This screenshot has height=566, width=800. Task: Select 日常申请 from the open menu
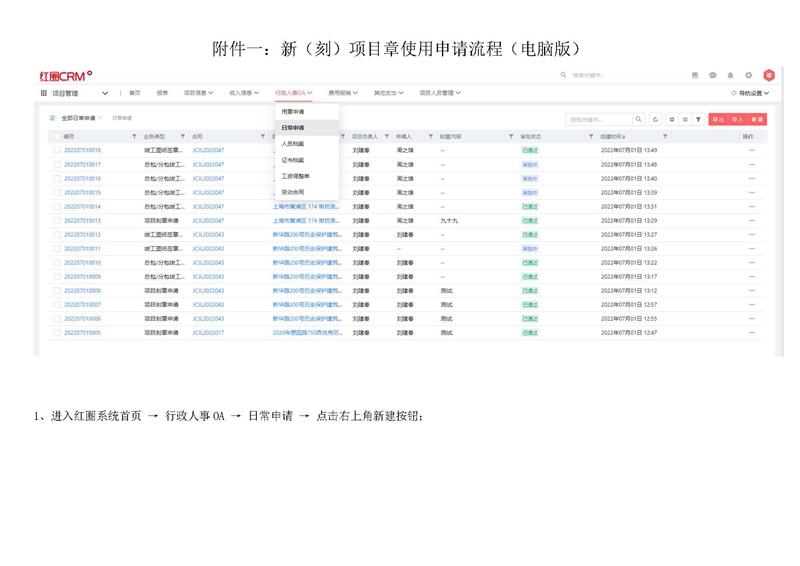click(x=293, y=128)
